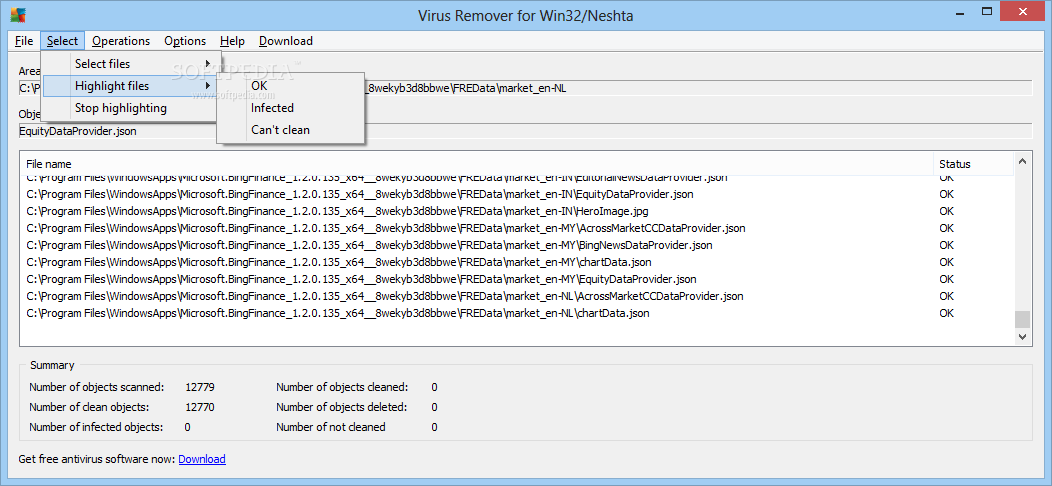The width and height of the screenshot is (1052, 486).
Task: Expand the Highlight files submenu
Action: (129, 86)
